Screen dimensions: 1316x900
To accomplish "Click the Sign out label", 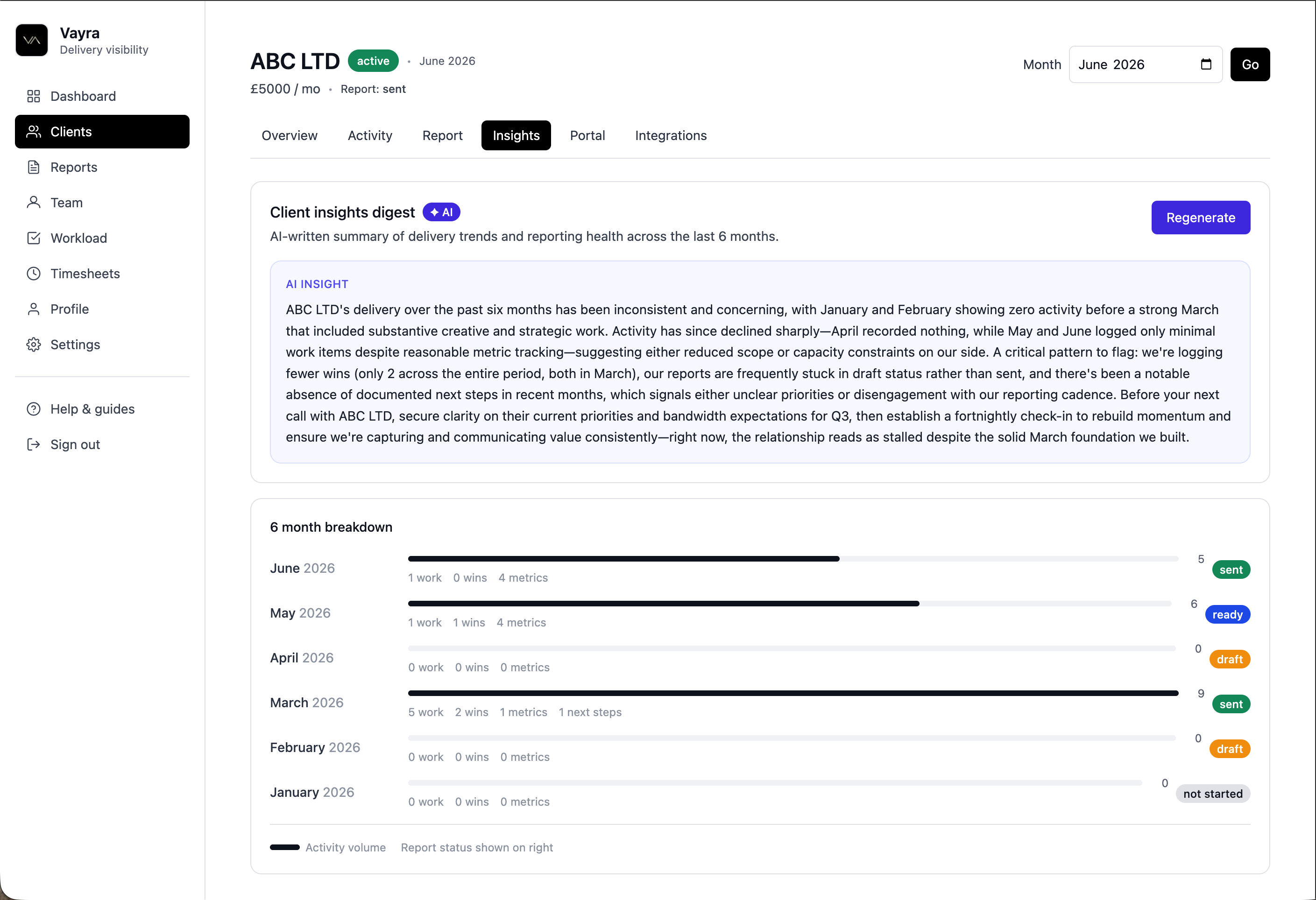I will click(75, 444).
